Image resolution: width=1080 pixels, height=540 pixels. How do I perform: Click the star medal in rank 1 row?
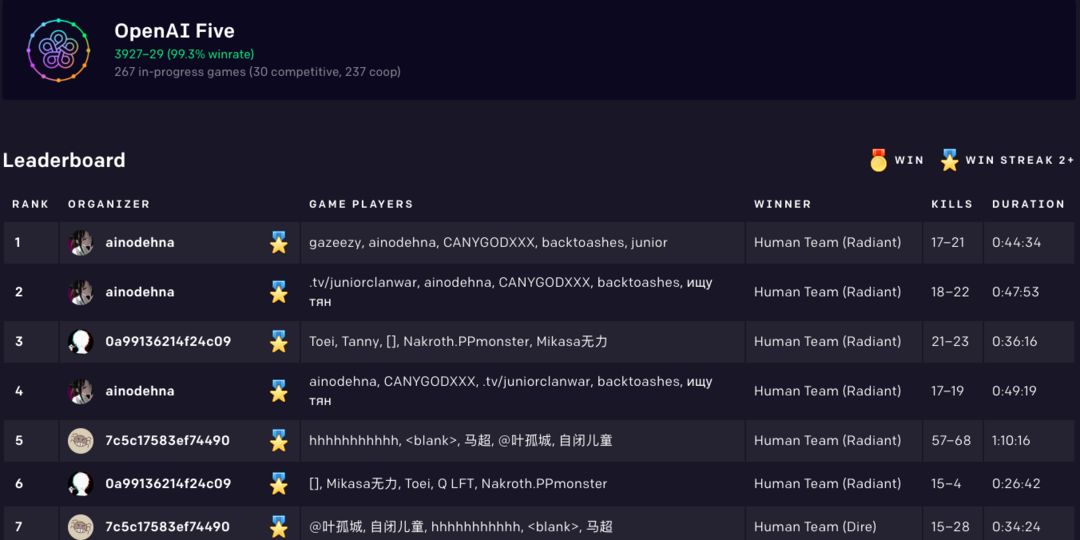pyautogui.click(x=278, y=242)
